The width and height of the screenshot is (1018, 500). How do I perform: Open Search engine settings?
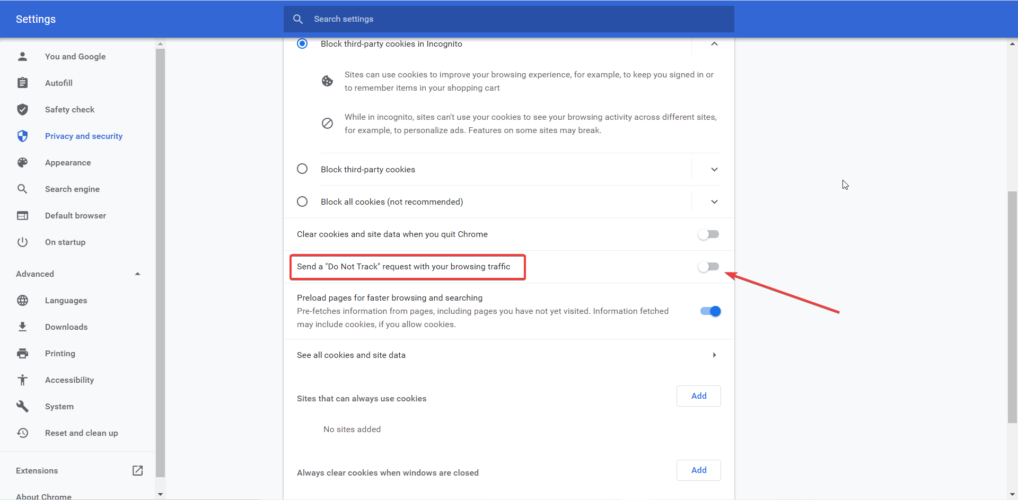(x=72, y=189)
